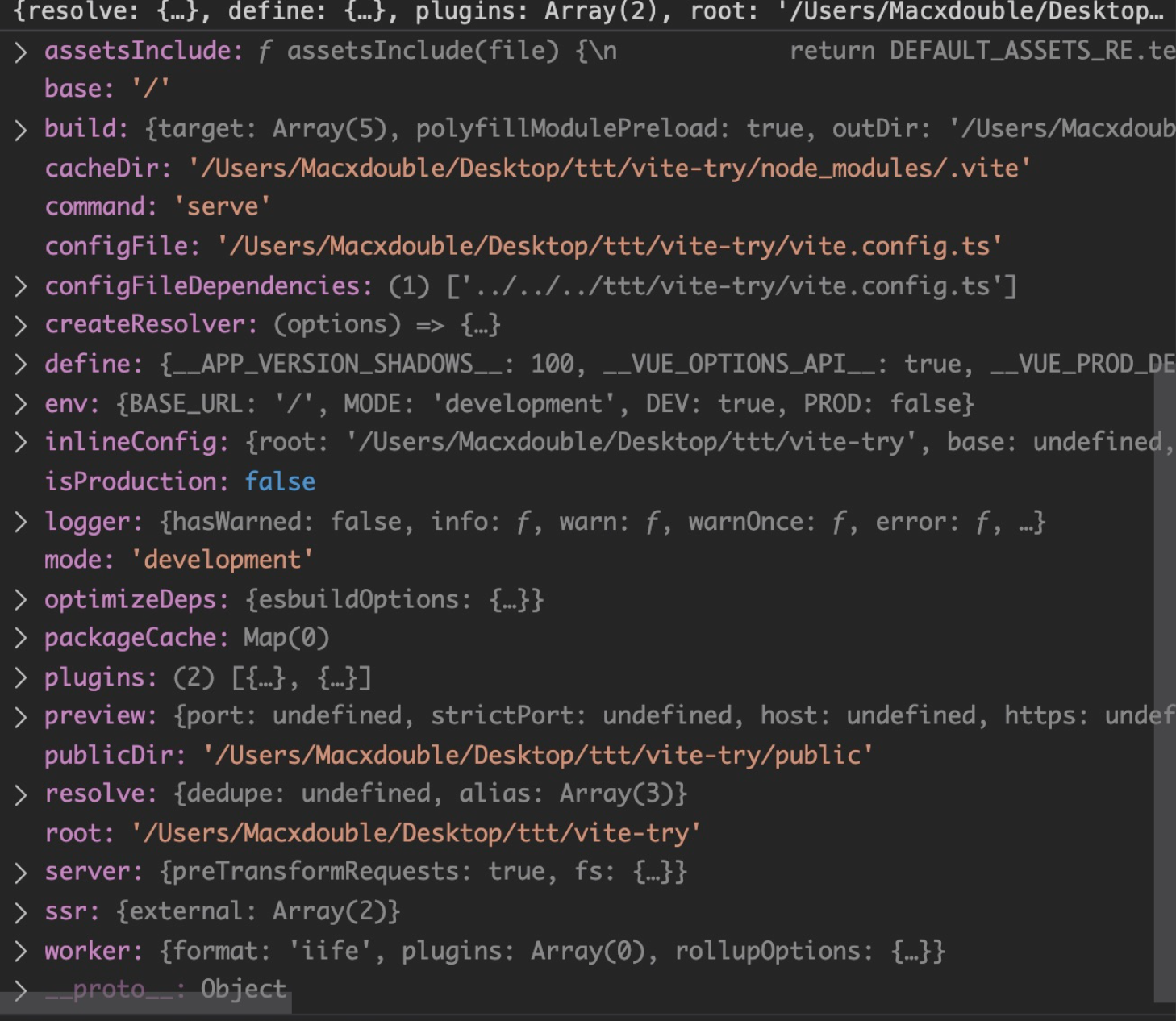
Task: Expand the ssr object property
Action: point(21,911)
